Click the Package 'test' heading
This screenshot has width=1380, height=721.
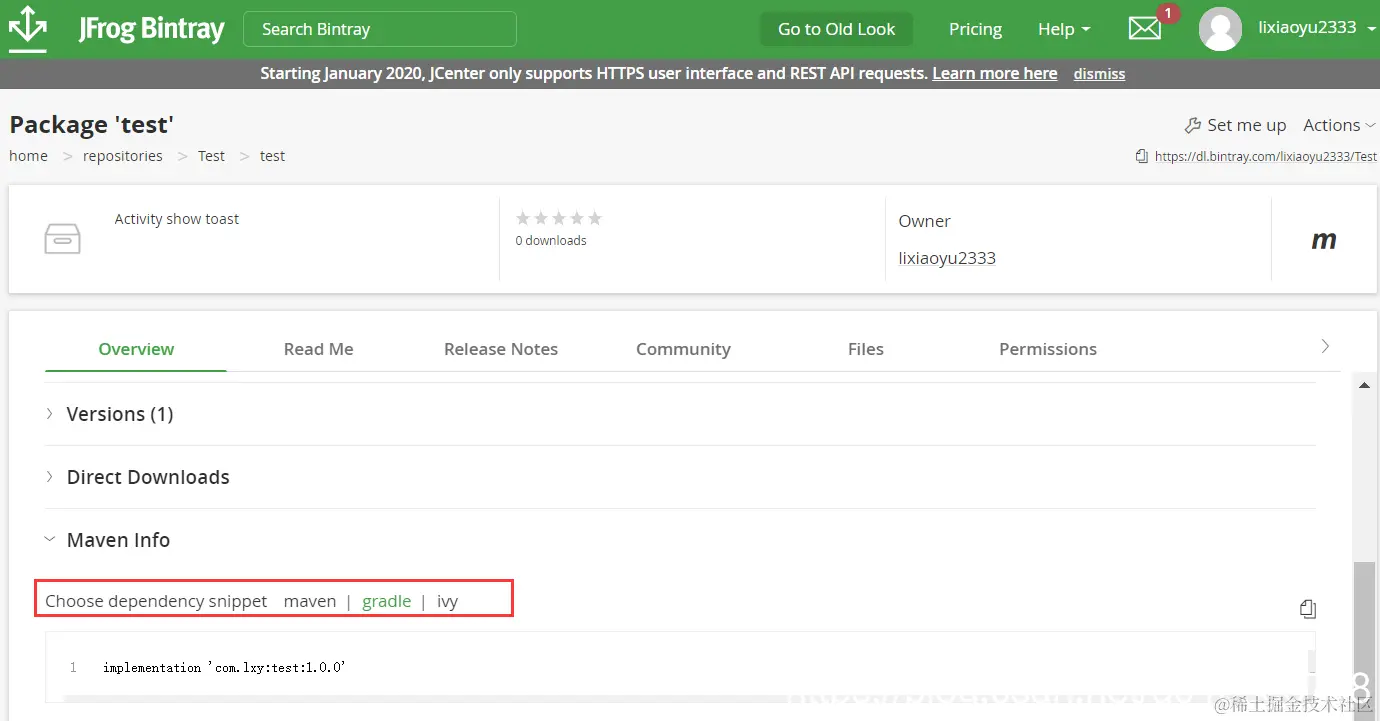[x=92, y=125]
